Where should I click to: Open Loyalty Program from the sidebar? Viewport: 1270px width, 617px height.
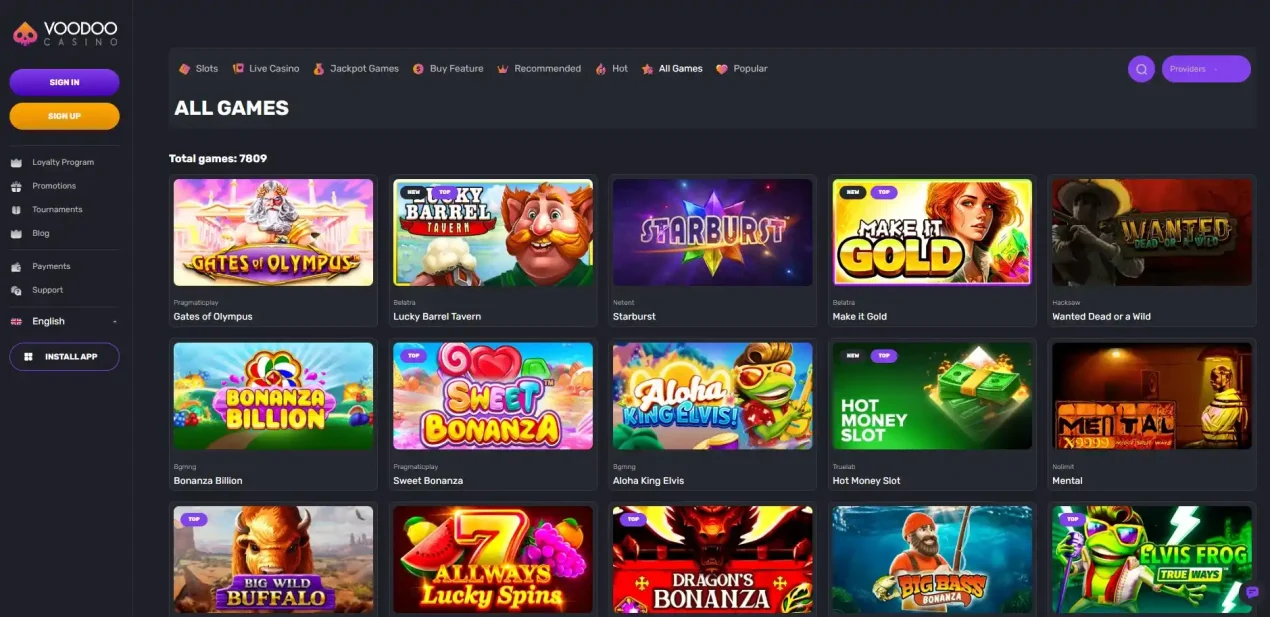click(x=63, y=162)
